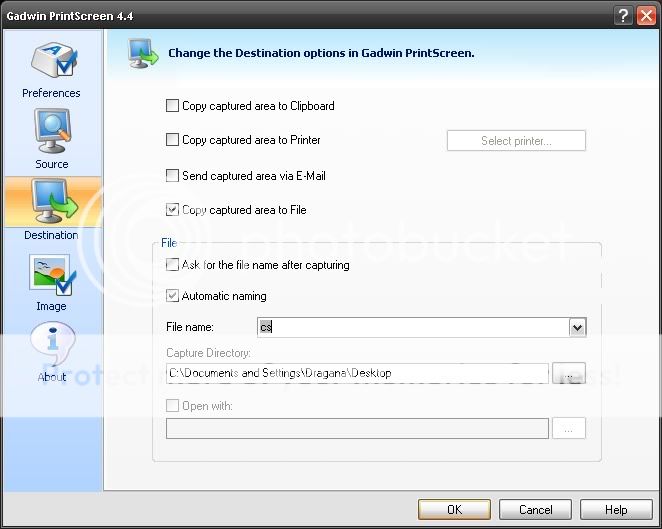
Task: Expand the File name dropdown arrow
Action: 577,327
